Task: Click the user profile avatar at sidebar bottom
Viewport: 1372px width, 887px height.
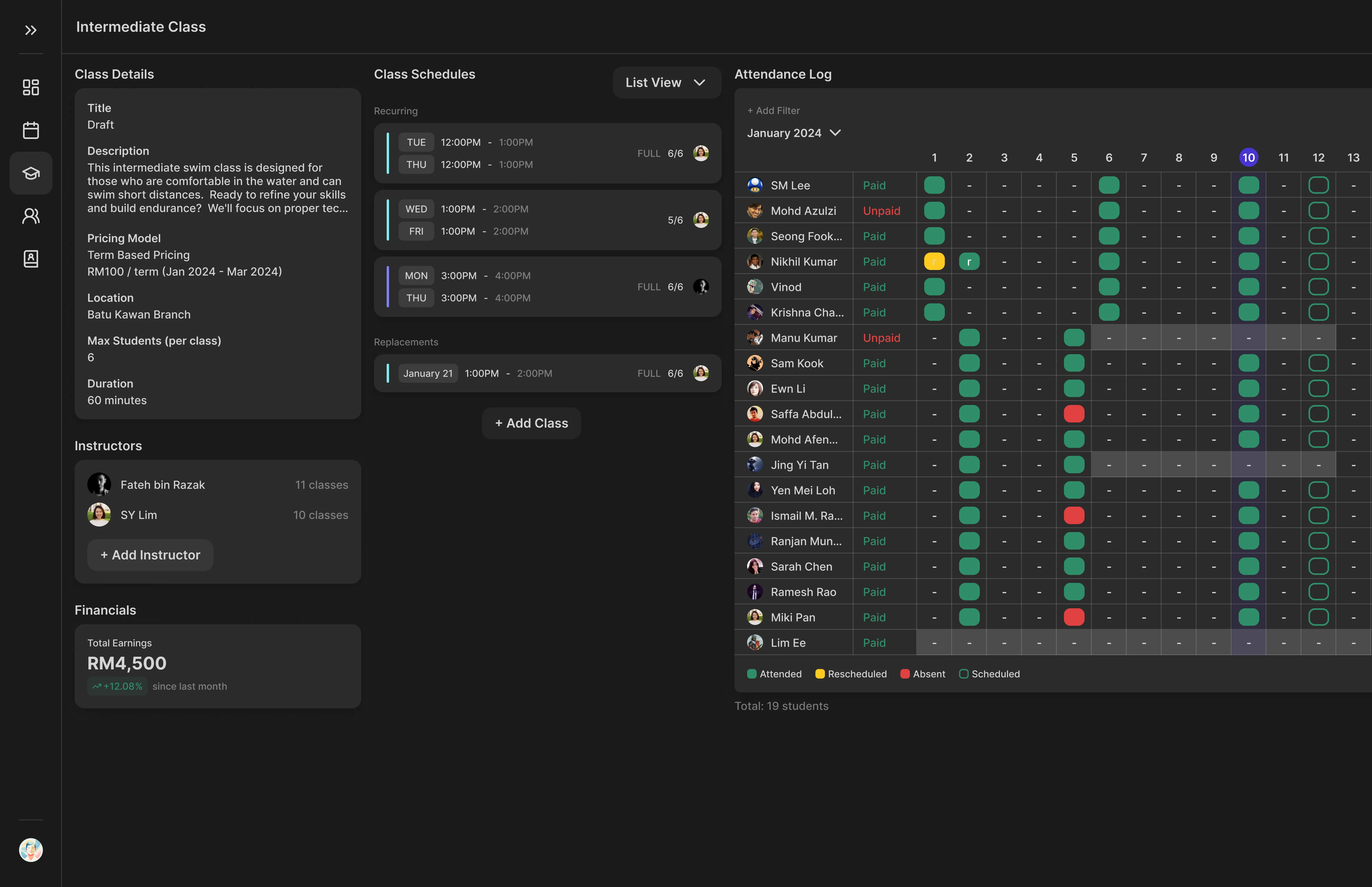Action: [x=30, y=850]
